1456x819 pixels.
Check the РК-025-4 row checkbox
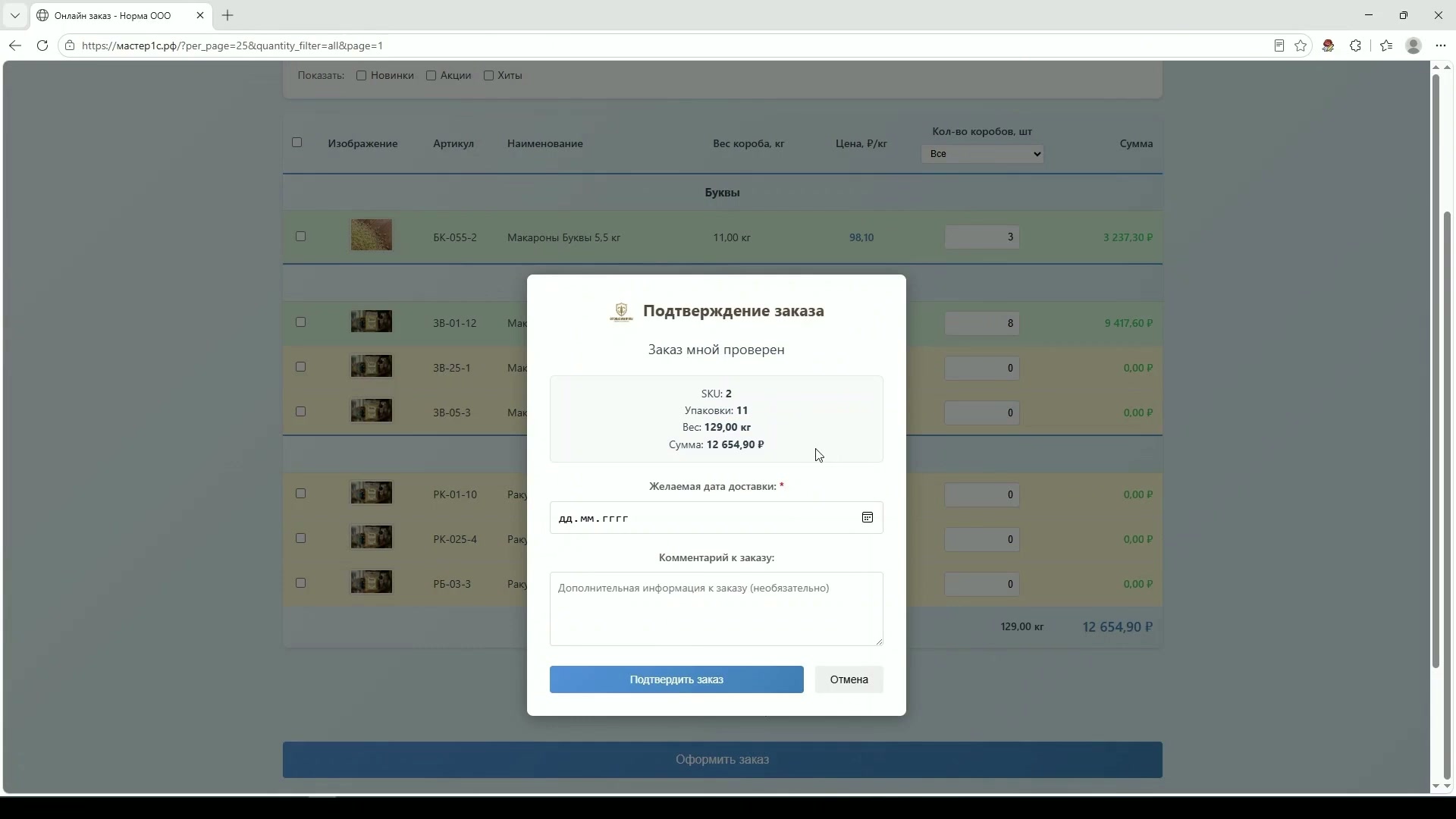[300, 538]
